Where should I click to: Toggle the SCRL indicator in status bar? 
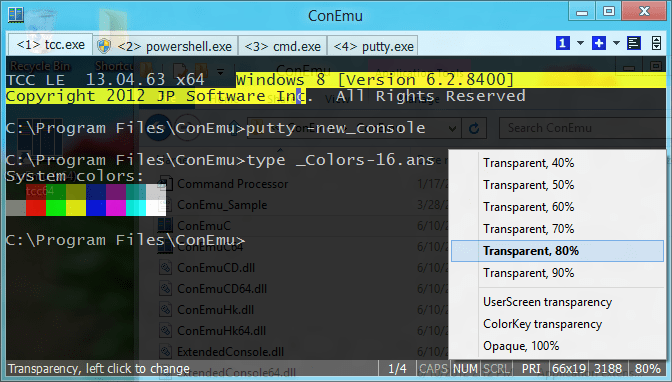click(x=496, y=369)
